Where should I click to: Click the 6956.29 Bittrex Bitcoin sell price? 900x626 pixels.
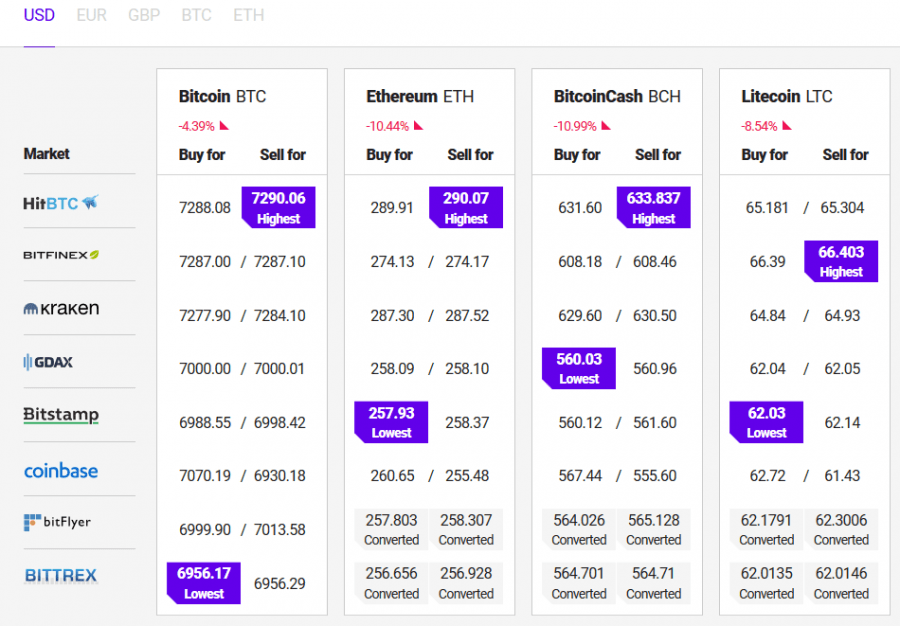click(x=280, y=584)
